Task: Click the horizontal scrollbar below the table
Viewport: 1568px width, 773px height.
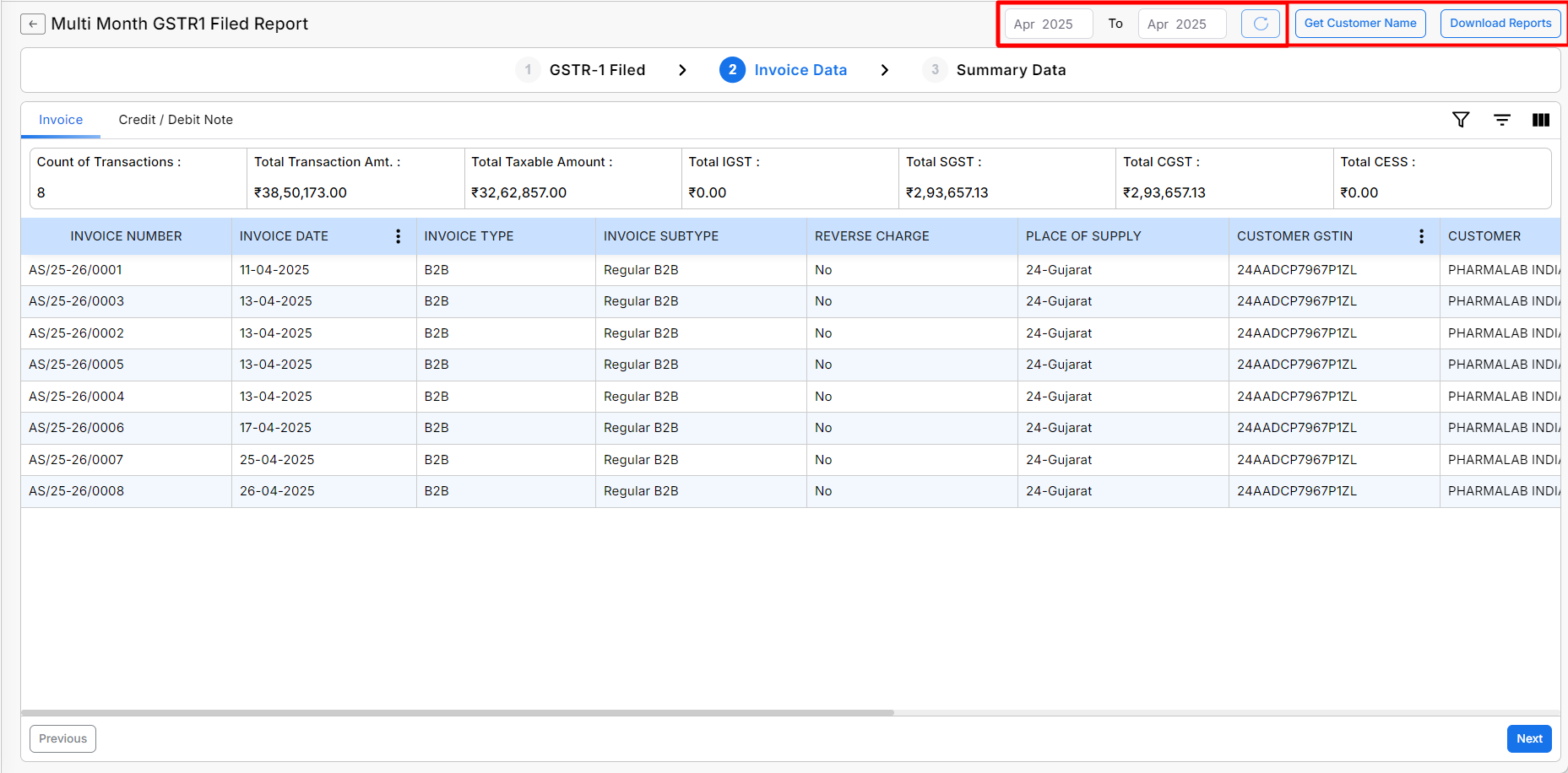Action: tap(457, 712)
